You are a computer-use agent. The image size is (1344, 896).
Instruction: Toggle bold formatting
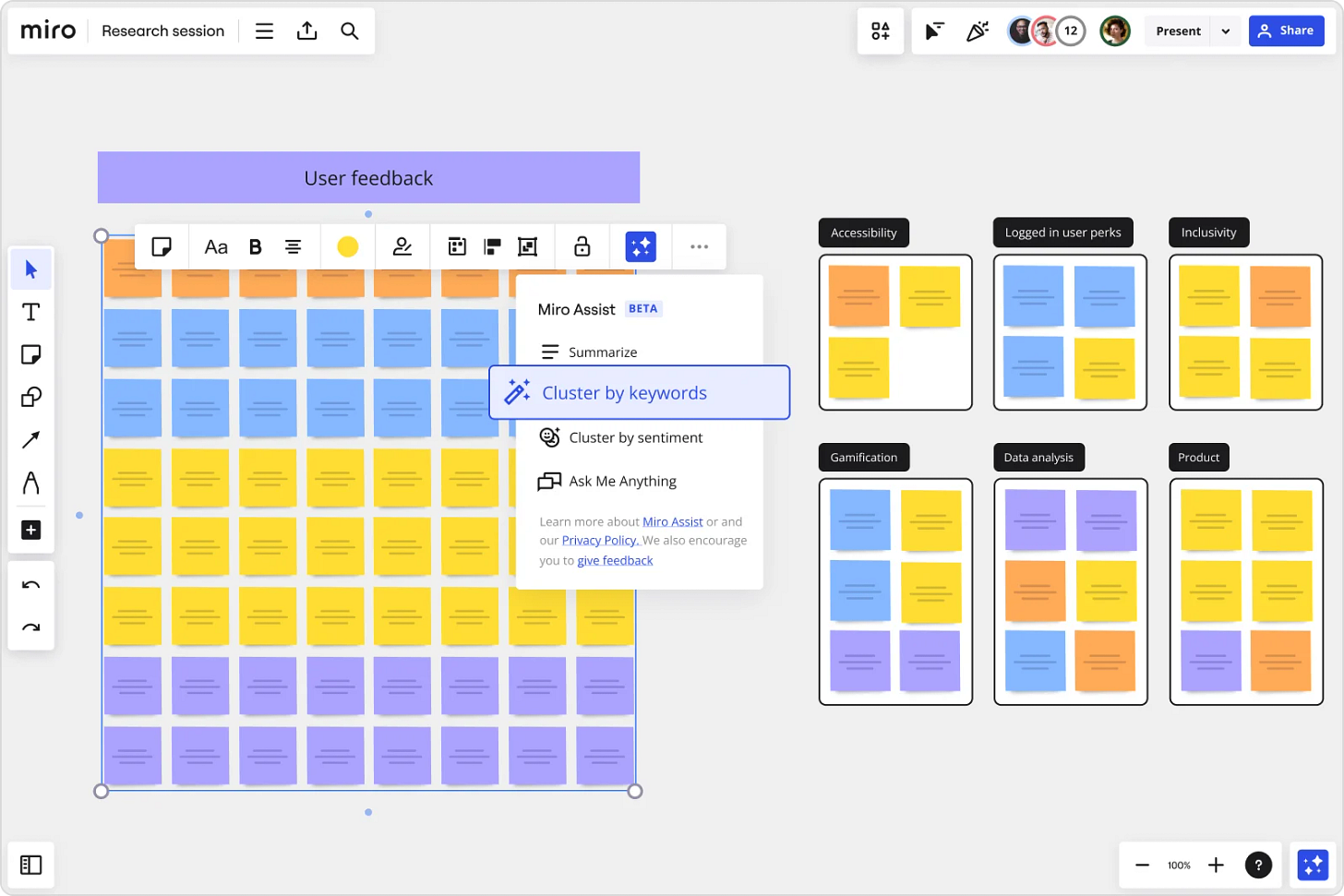tap(256, 246)
